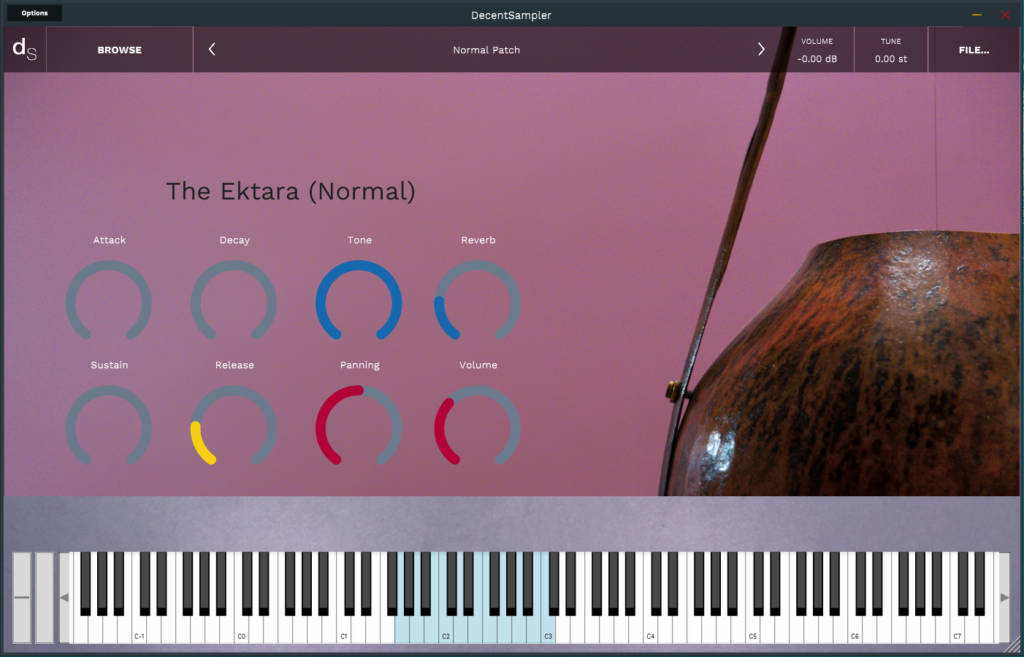Click the yellow Release knob
1024x657 pixels.
click(234, 427)
